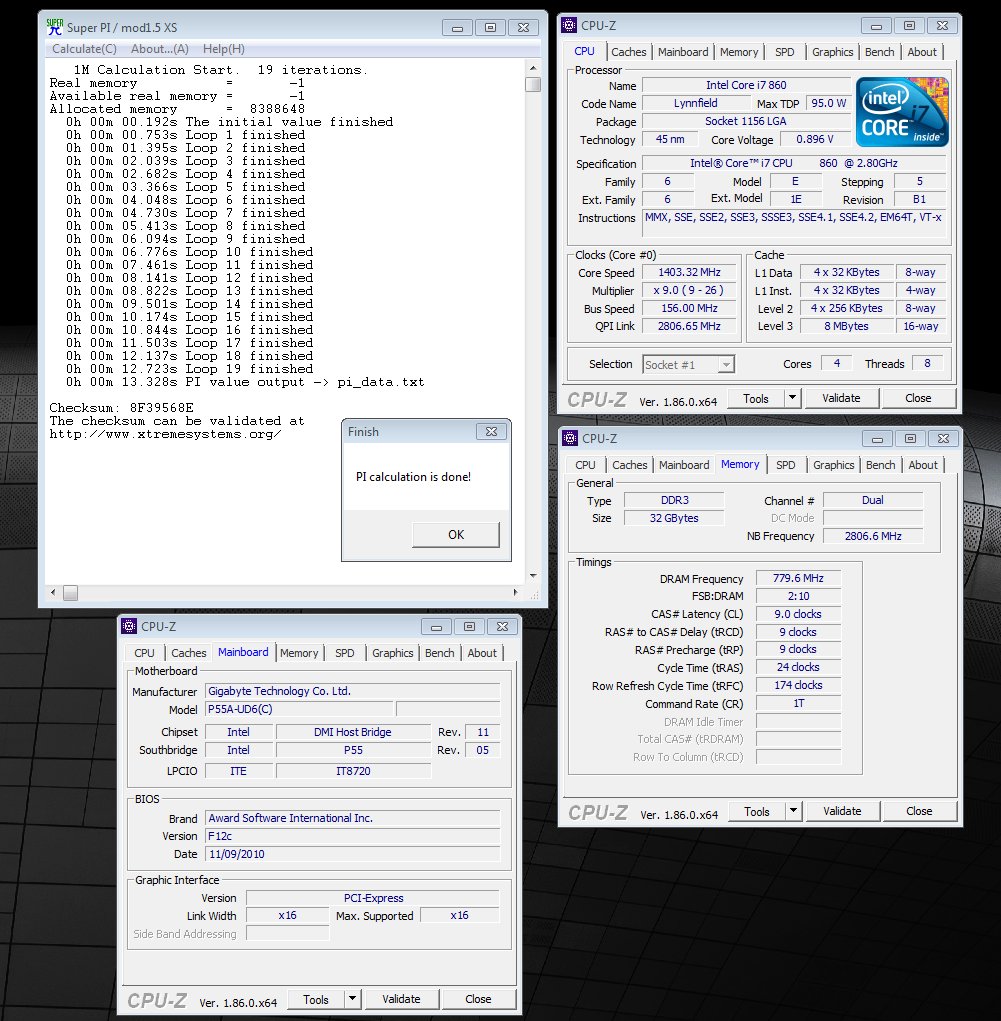Click Super PI vertical scrollbar down arrow
The width and height of the screenshot is (1001, 1021).
(533, 576)
